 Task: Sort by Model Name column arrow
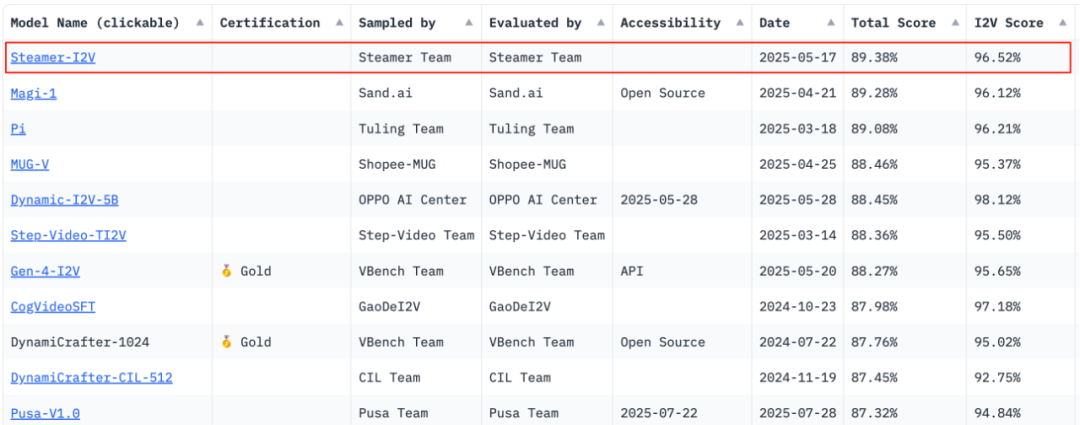198,22
